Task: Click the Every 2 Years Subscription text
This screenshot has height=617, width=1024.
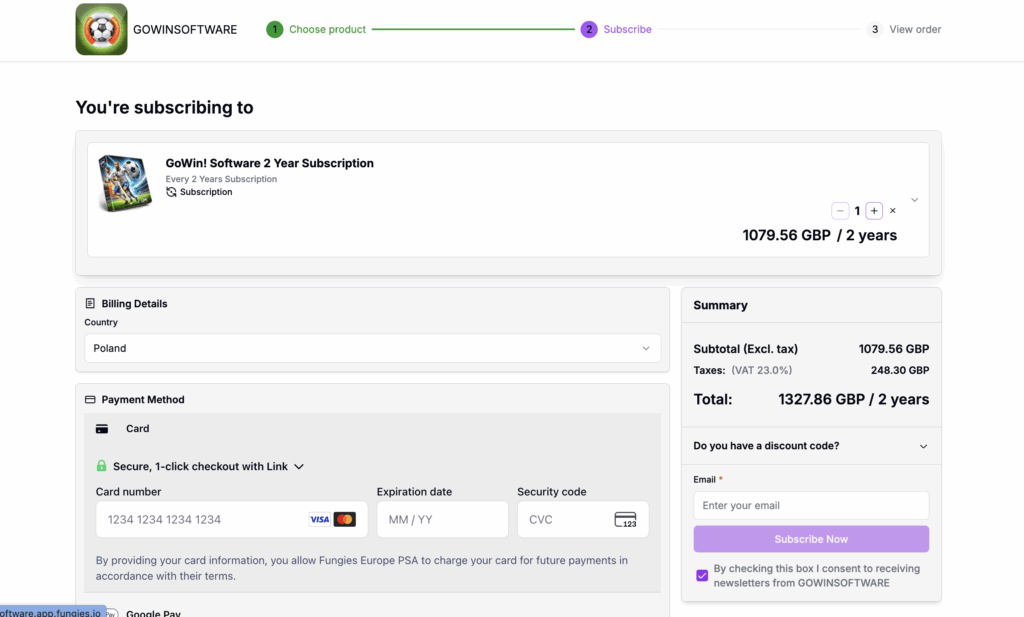Action: 221,179
